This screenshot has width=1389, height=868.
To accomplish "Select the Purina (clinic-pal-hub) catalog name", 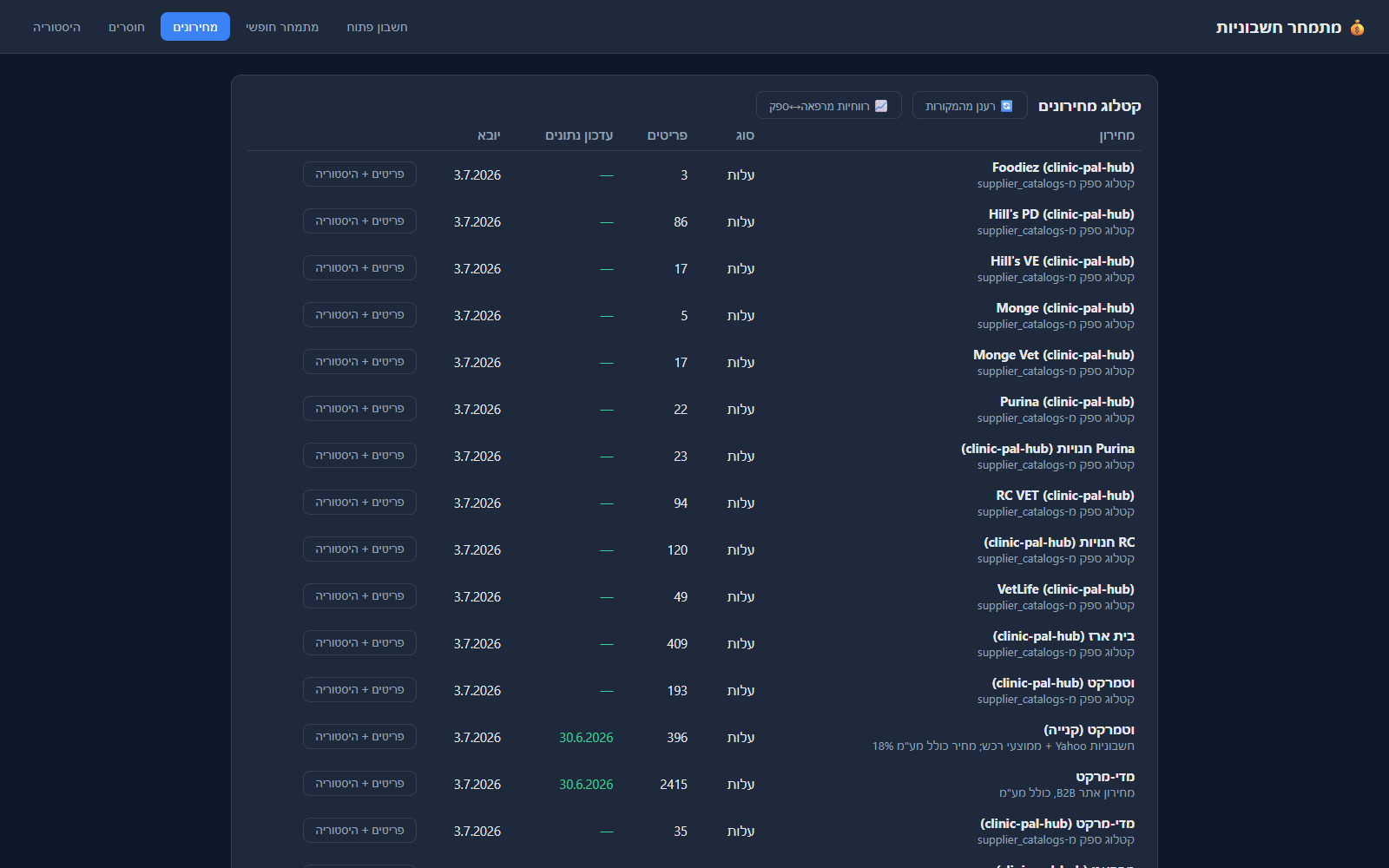I will point(1067,402).
